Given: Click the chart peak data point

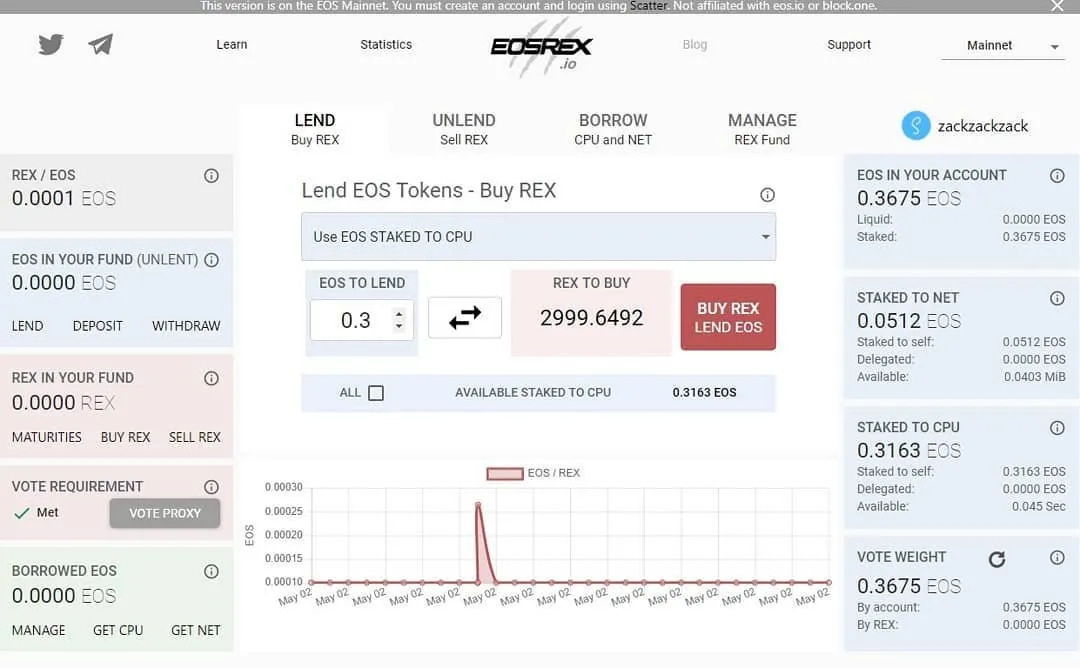Looking at the screenshot, I should pyautogui.click(x=477, y=505).
